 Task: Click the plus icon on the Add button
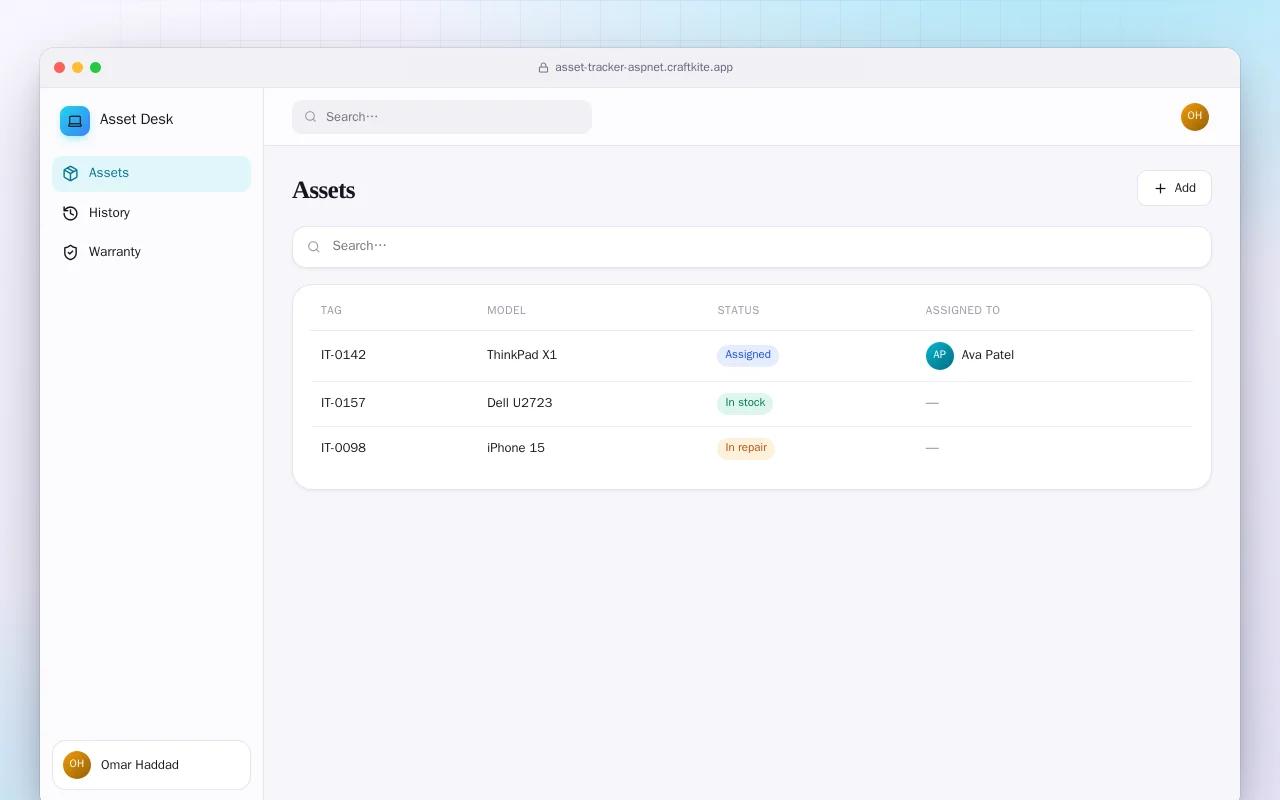click(x=1160, y=188)
